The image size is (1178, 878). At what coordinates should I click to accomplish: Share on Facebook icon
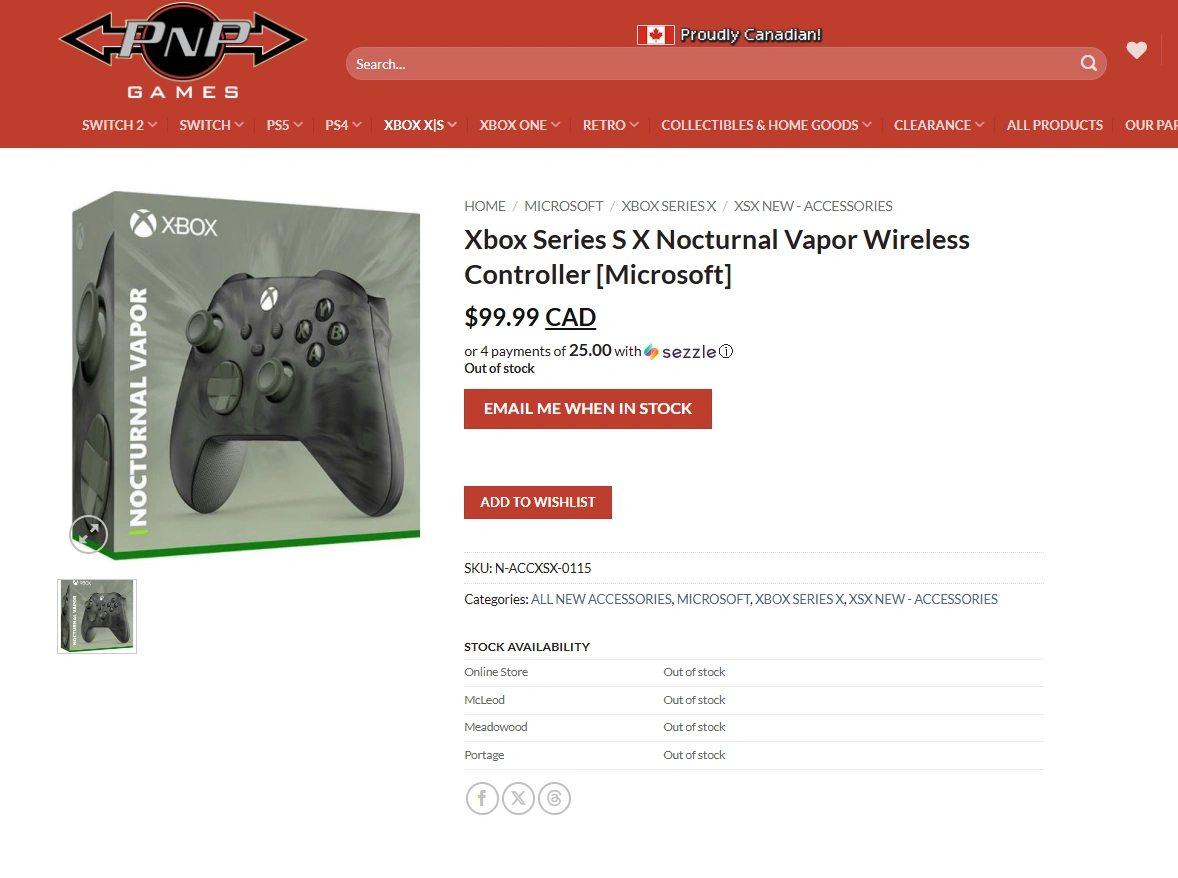(x=482, y=798)
